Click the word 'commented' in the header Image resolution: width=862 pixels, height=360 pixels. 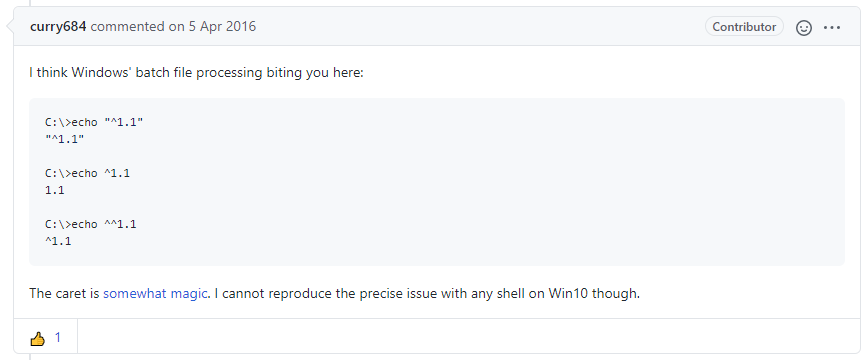click(127, 26)
